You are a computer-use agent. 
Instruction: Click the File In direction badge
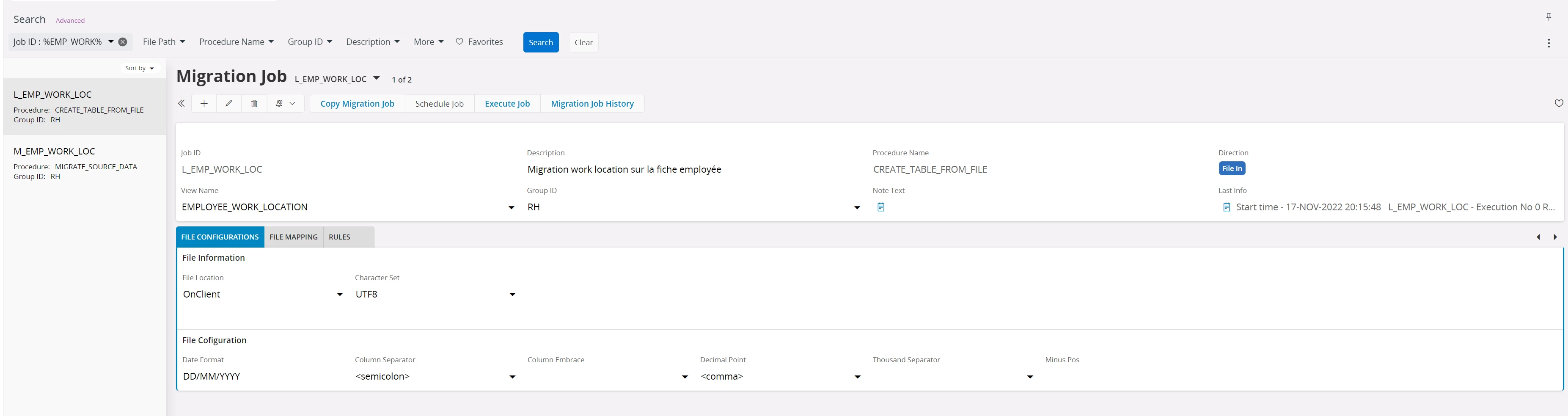[1232, 169]
